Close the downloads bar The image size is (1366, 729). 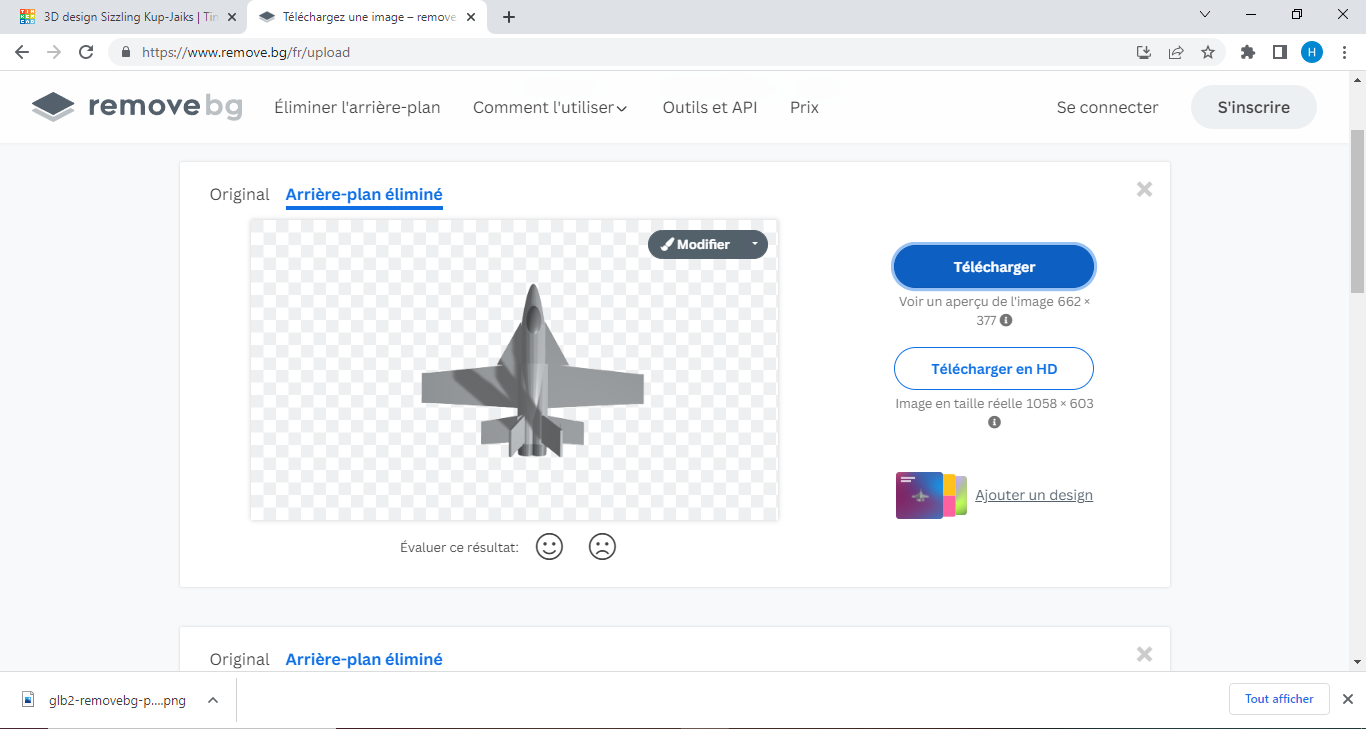(x=1347, y=699)
